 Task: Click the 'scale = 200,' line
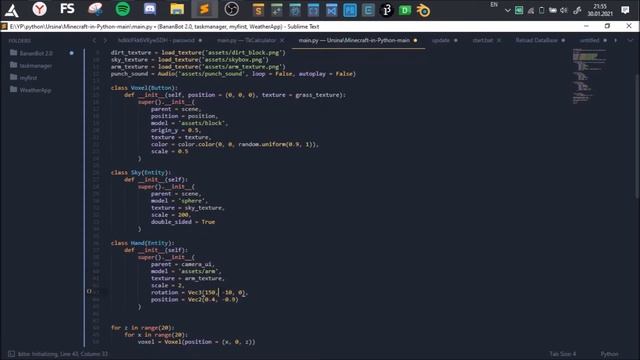click(x=171, y=215)
